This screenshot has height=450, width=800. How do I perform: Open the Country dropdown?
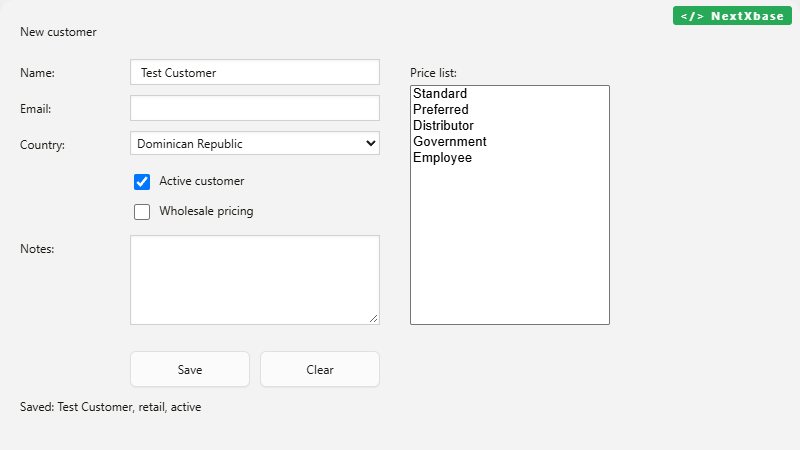click(255, 143)
